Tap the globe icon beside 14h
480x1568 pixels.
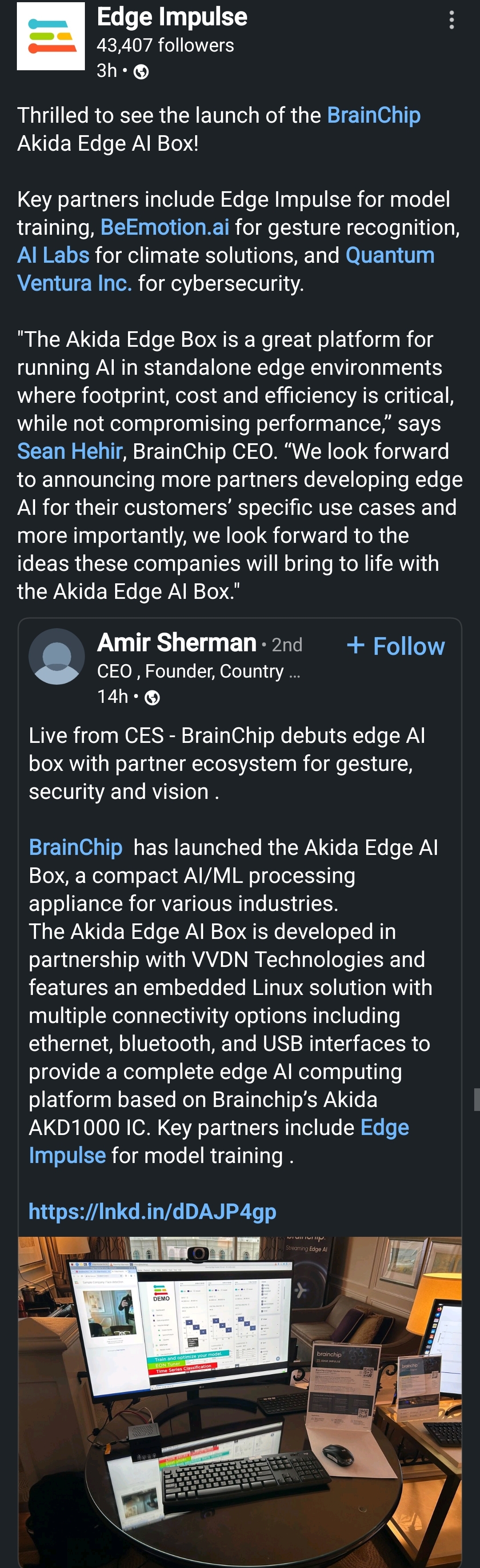pyautogui.click(x=152, y=698)
